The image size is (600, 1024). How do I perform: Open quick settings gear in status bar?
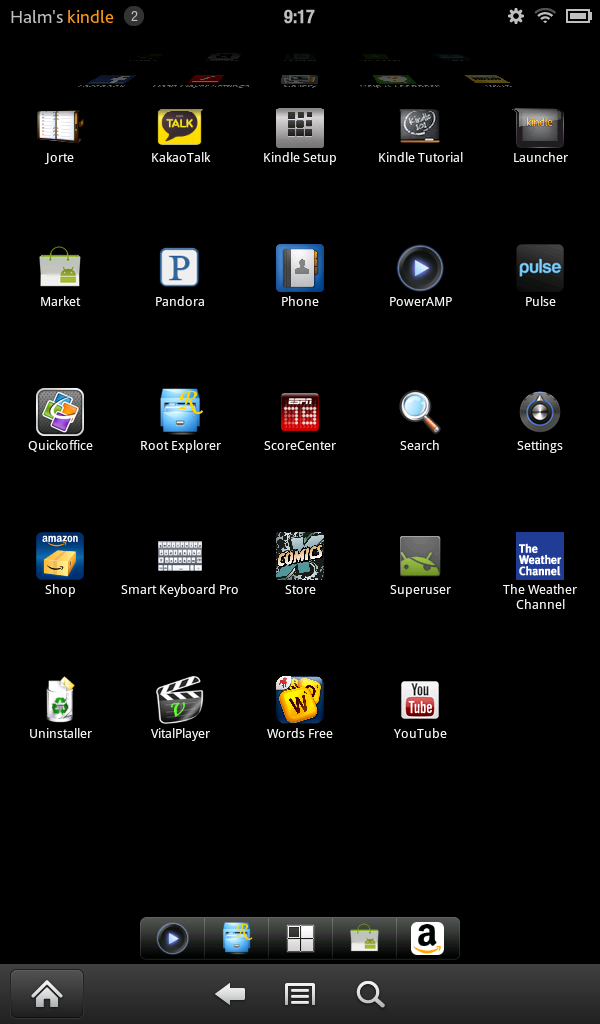(516, 16)
